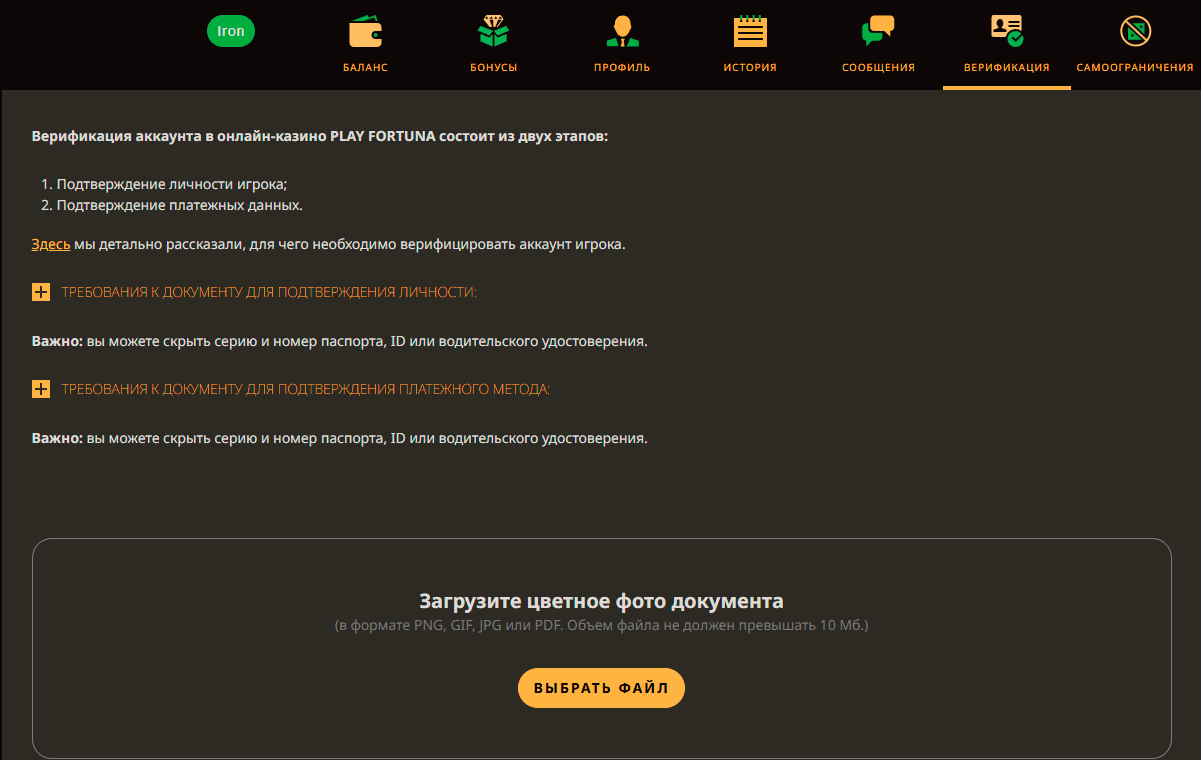Screen dimensions: 1201x760
Task: Go to the Профиль section
Action: tap(621, 45)
